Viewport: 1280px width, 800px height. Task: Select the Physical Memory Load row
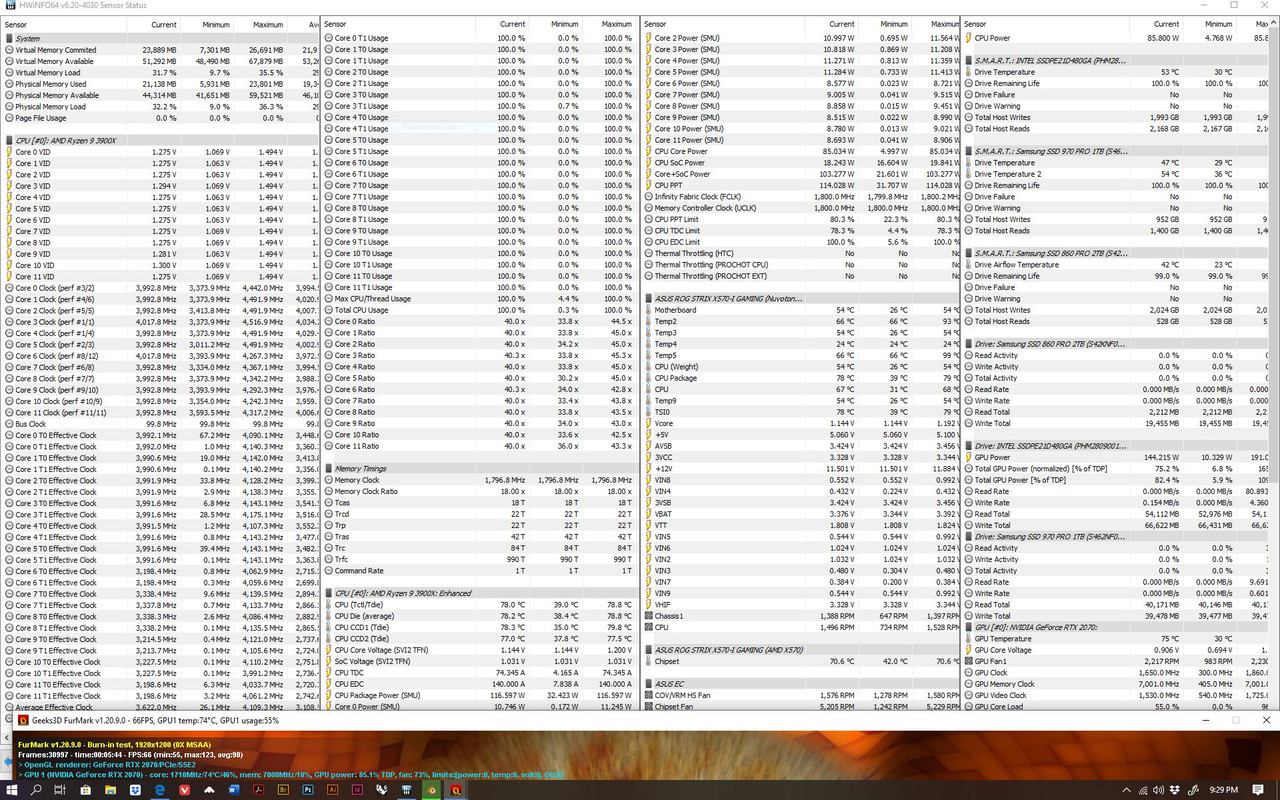click(x=160, y=106)
